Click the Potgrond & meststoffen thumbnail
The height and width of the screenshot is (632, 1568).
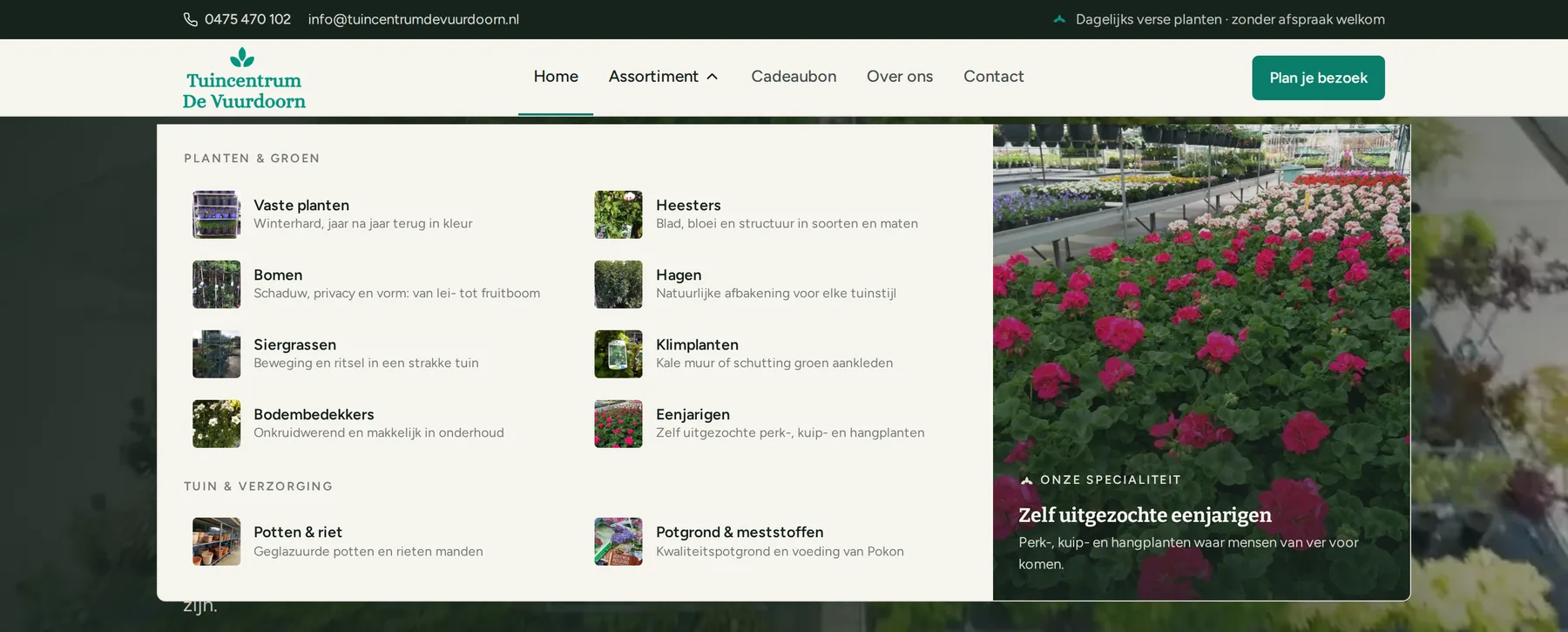618,541
